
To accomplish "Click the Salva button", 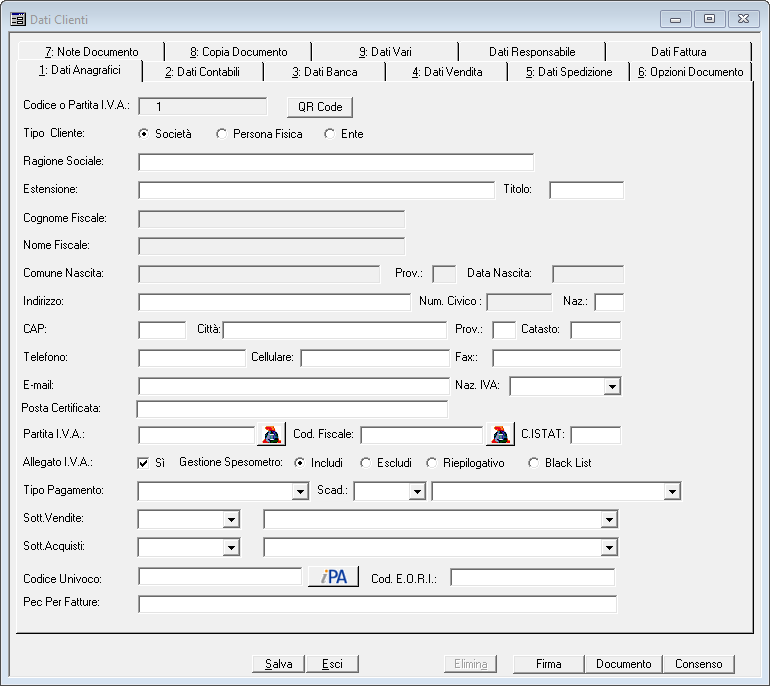I will [x=278, y=664].
